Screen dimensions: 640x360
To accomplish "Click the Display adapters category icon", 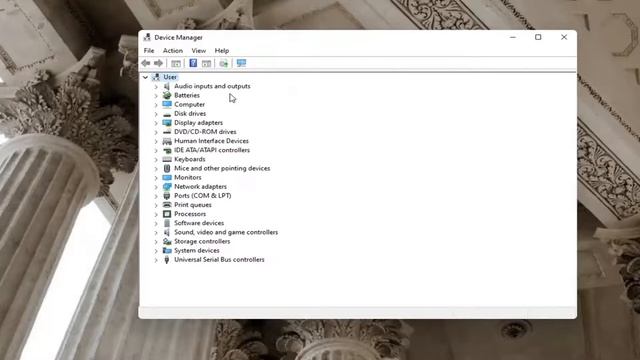I will [x=167, y=122].
